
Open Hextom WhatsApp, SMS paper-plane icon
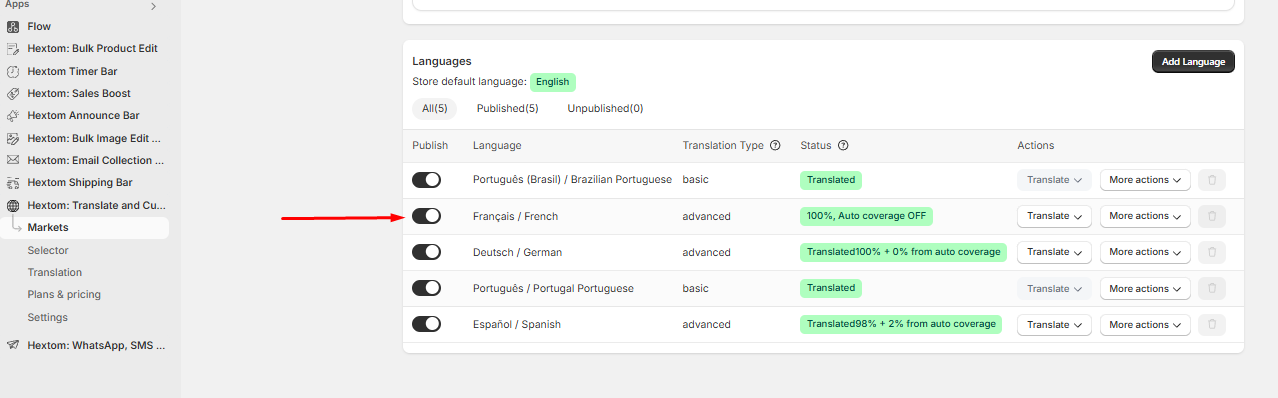tap(13, 345)
